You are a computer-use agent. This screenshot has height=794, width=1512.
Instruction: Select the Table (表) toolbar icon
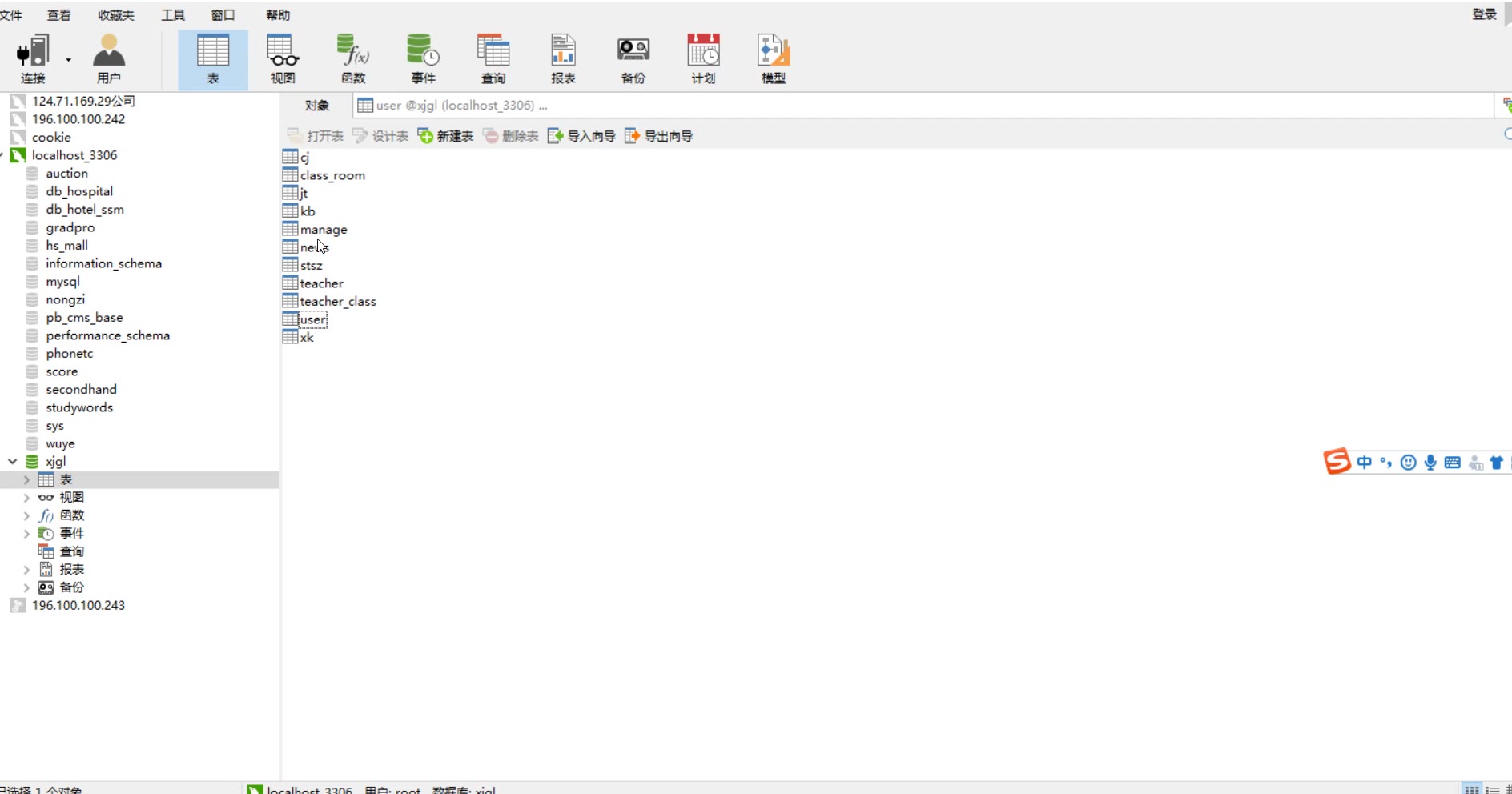[x=213, y=59]
